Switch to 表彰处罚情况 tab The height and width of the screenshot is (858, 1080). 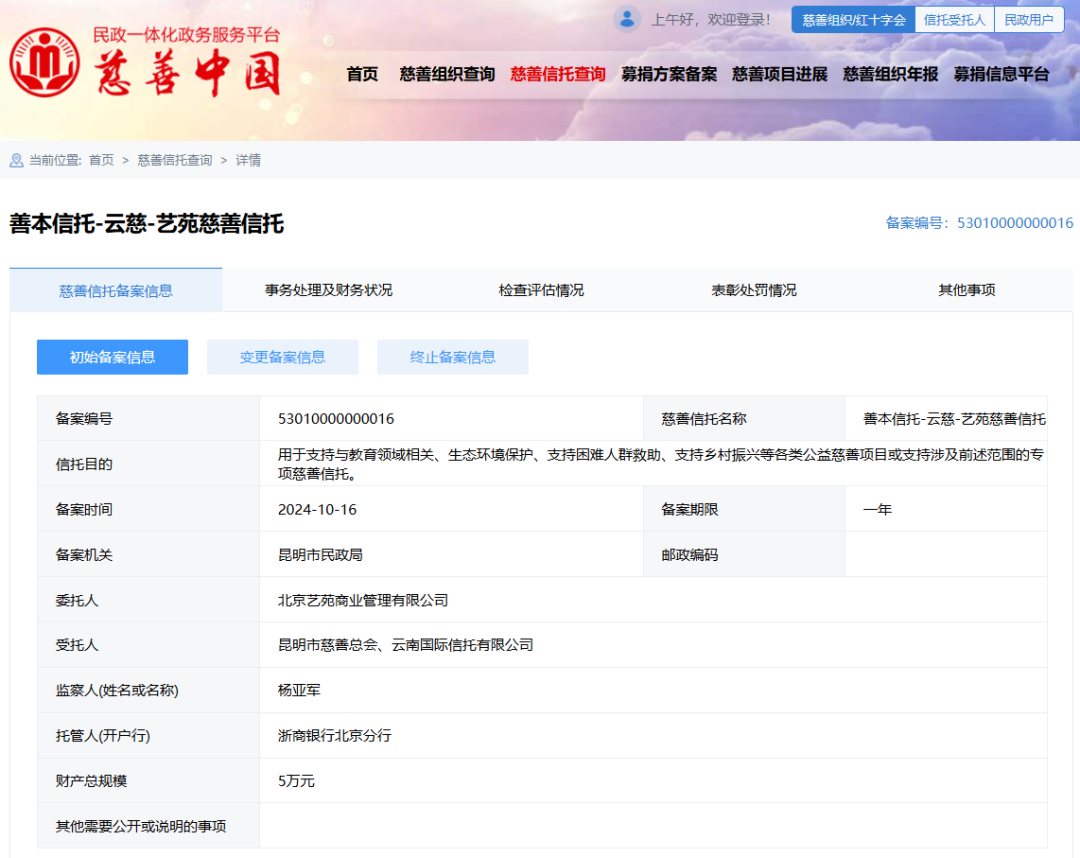(754, 291)
